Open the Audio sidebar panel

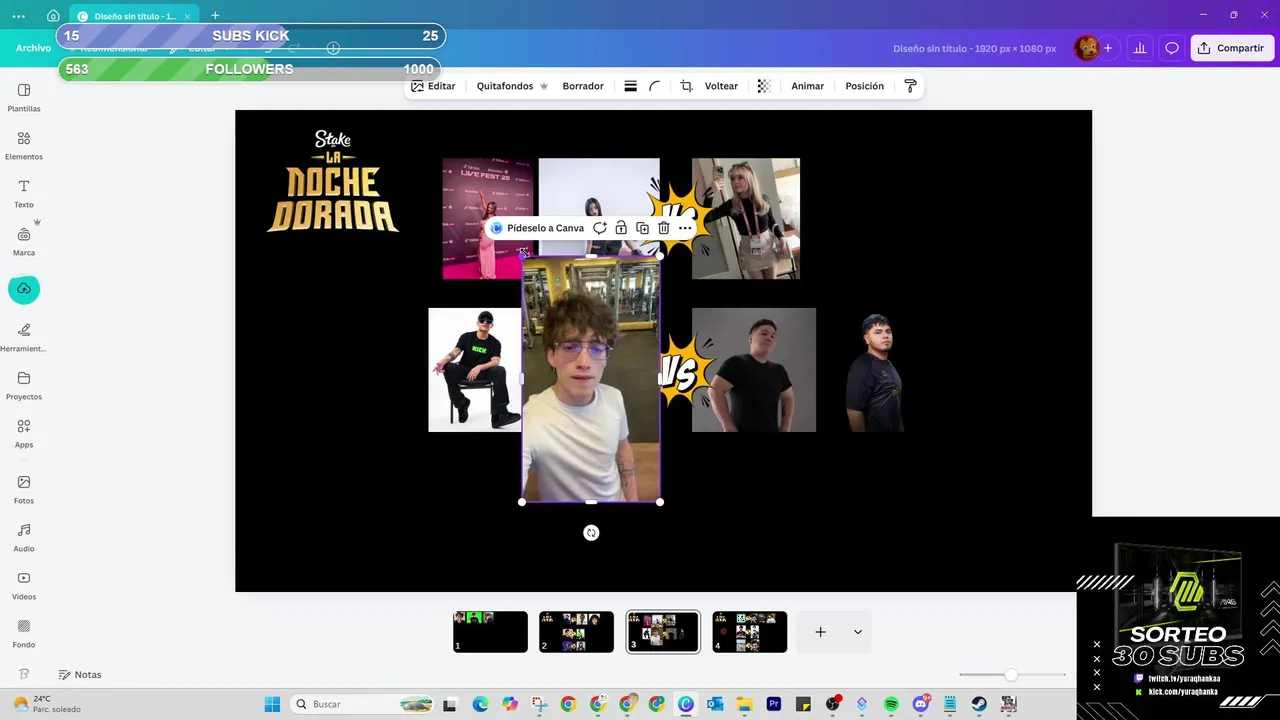coord(24,537)
